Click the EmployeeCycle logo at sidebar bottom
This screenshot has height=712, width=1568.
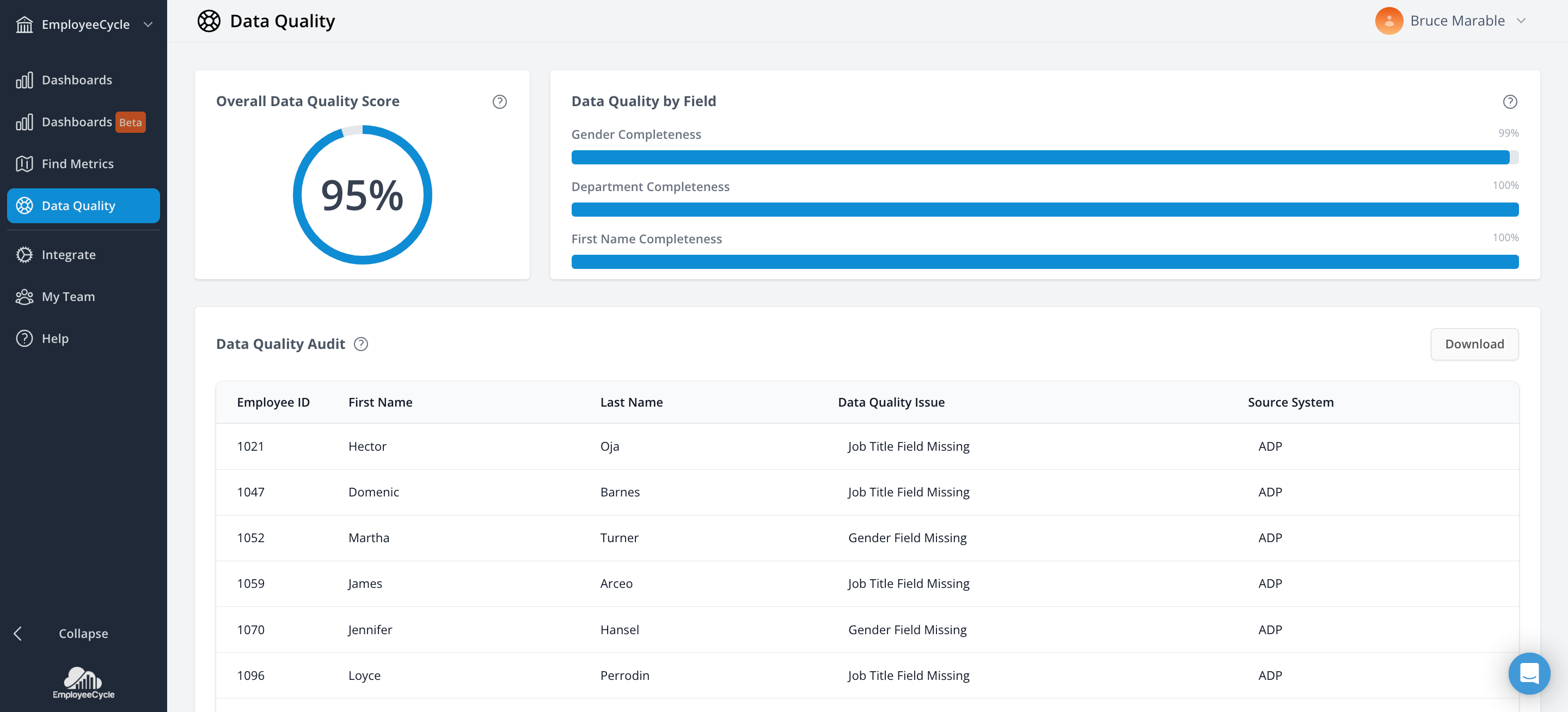click(83, 683)
